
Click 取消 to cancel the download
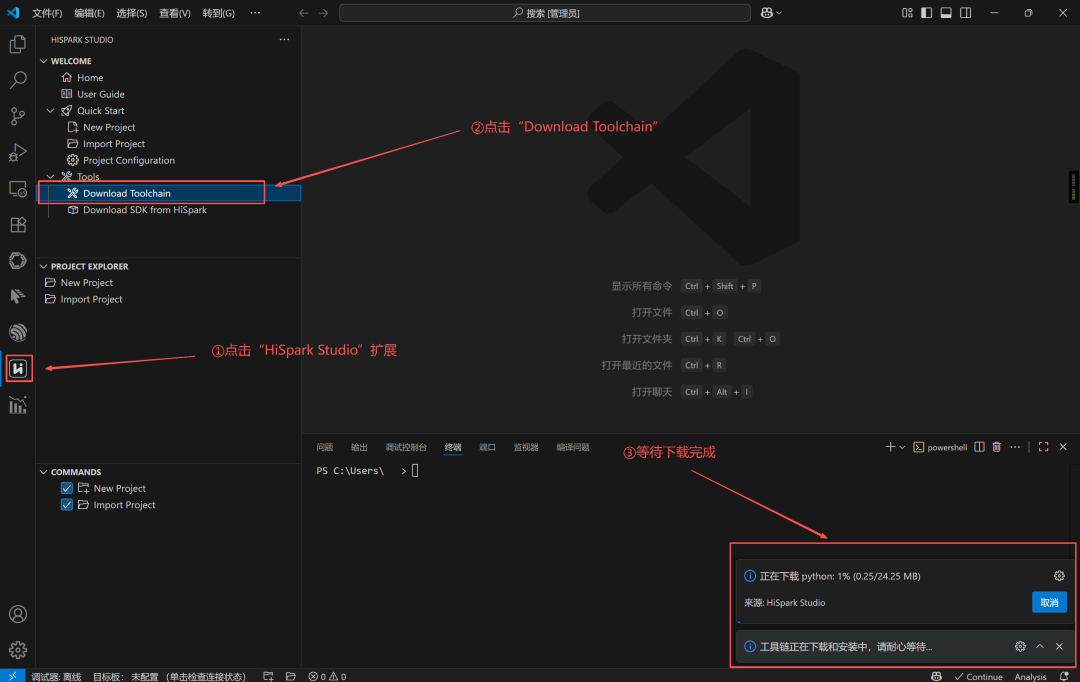[x=1049, y=602]
